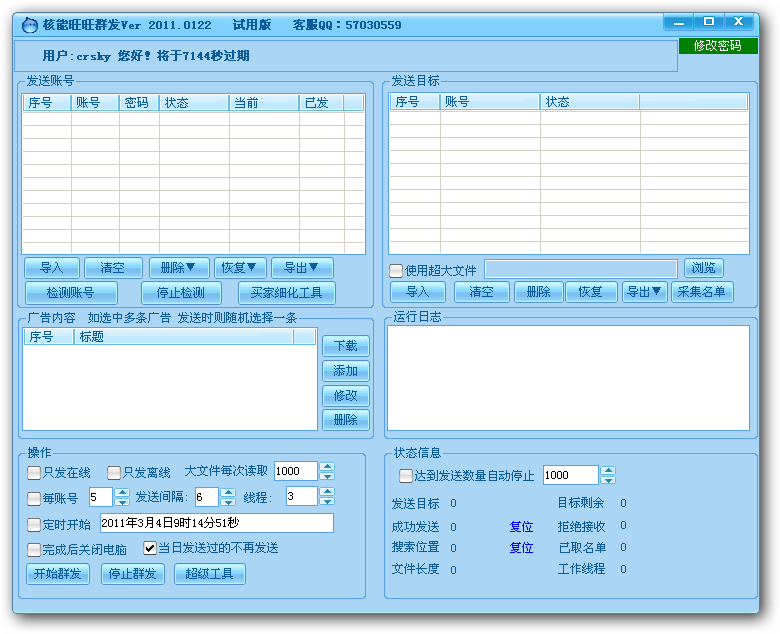780x634 pixels.
Task: Decrease 大文件每次读取 value
Action: (327, 476)
